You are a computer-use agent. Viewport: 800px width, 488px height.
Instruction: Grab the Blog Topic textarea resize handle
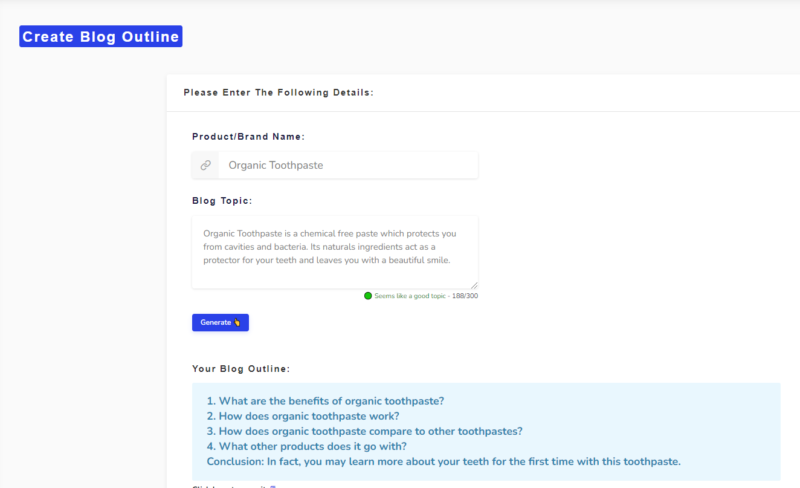[x=474, y=285]
